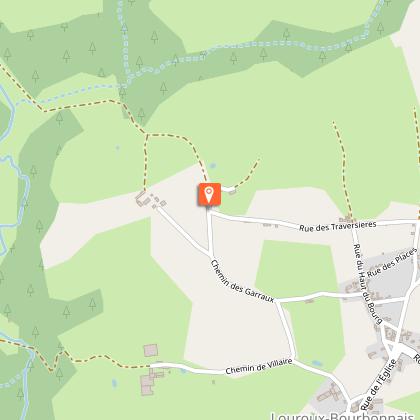Click the building group at Chemin de Villaire's west end
420x420 pixels.
(151, 380)
